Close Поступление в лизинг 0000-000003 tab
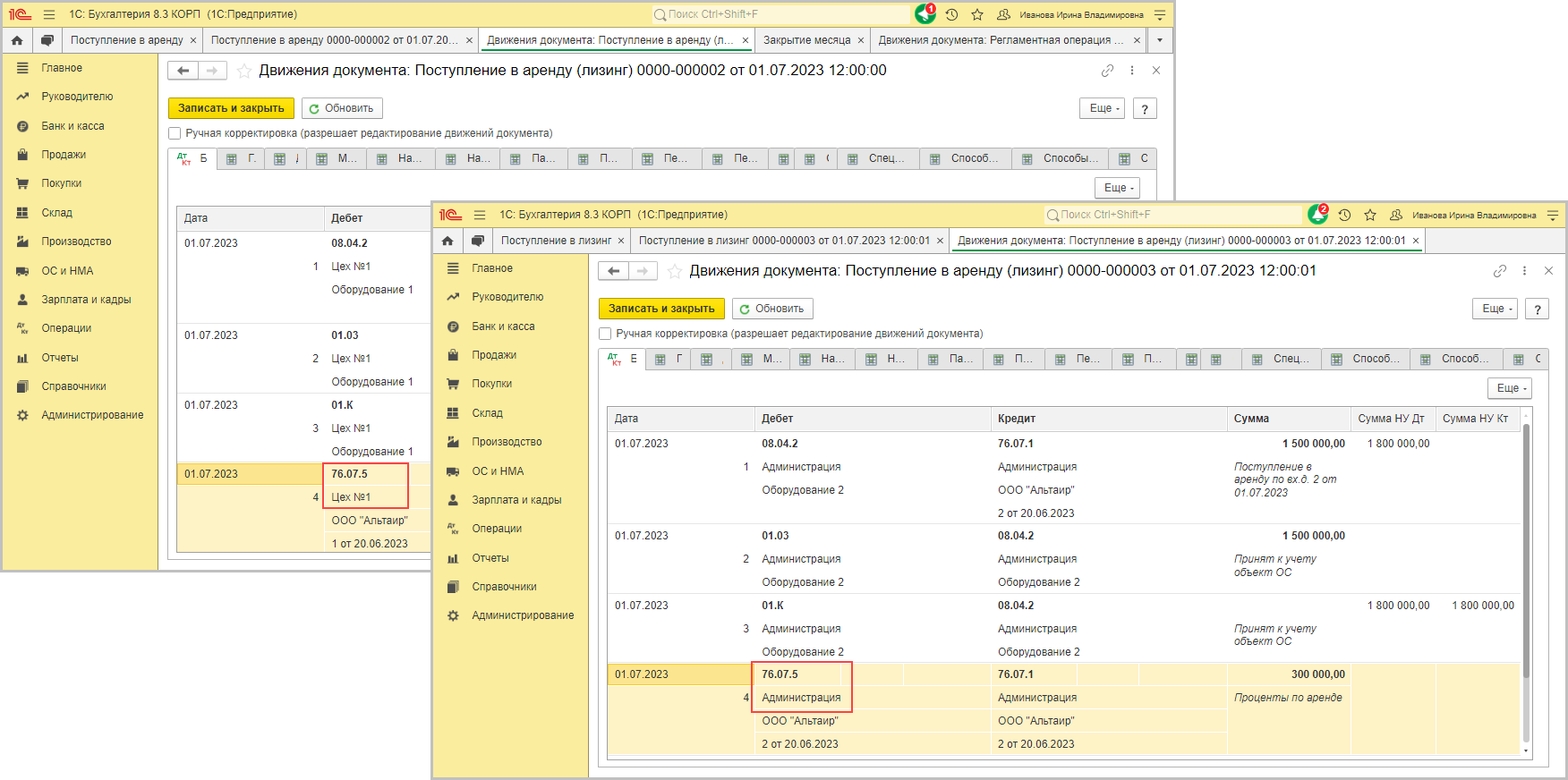The height and width of the screenshot is (780, 1568). point(940,241)
